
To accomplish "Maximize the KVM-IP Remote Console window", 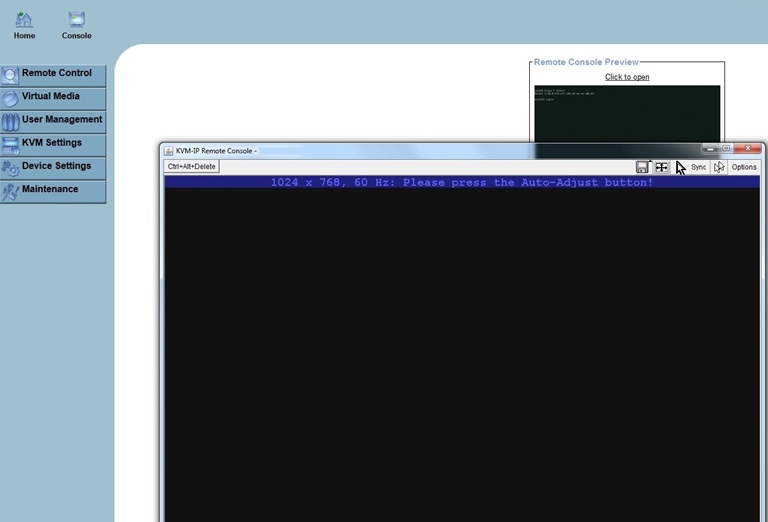I will click(x=726, y=149).
